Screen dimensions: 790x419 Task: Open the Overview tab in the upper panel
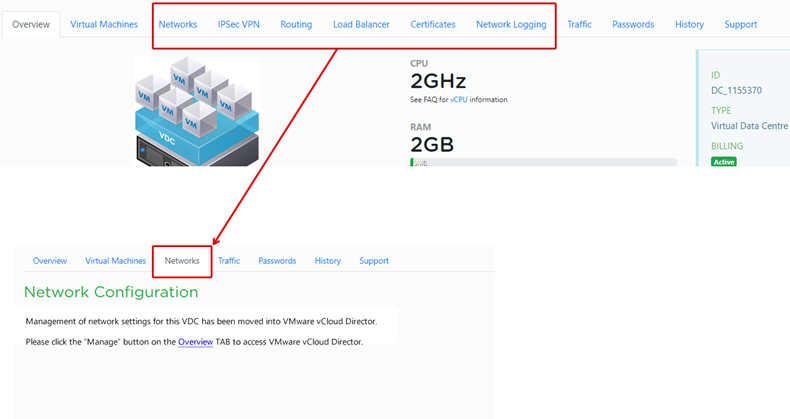[31, 24]
